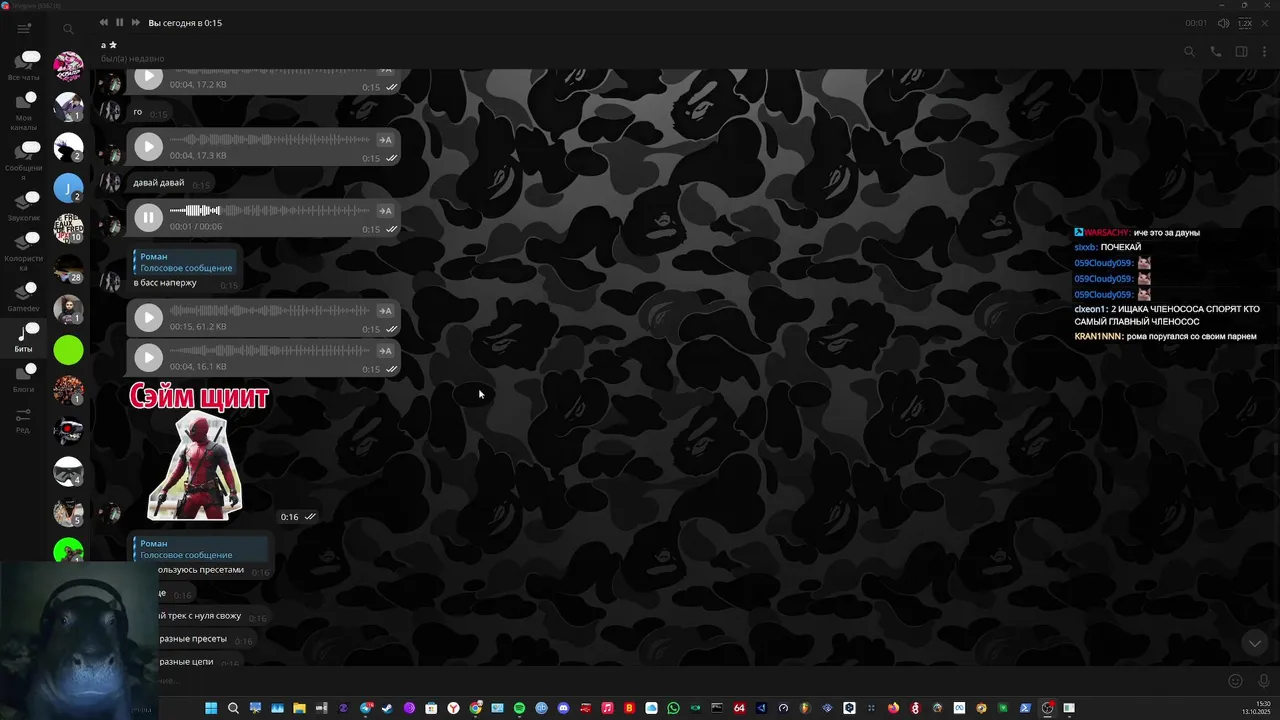Click the Сэйм щиит Deadpool sticker
This screenshot has height=720, width=1280.
[x=199, y=451]
